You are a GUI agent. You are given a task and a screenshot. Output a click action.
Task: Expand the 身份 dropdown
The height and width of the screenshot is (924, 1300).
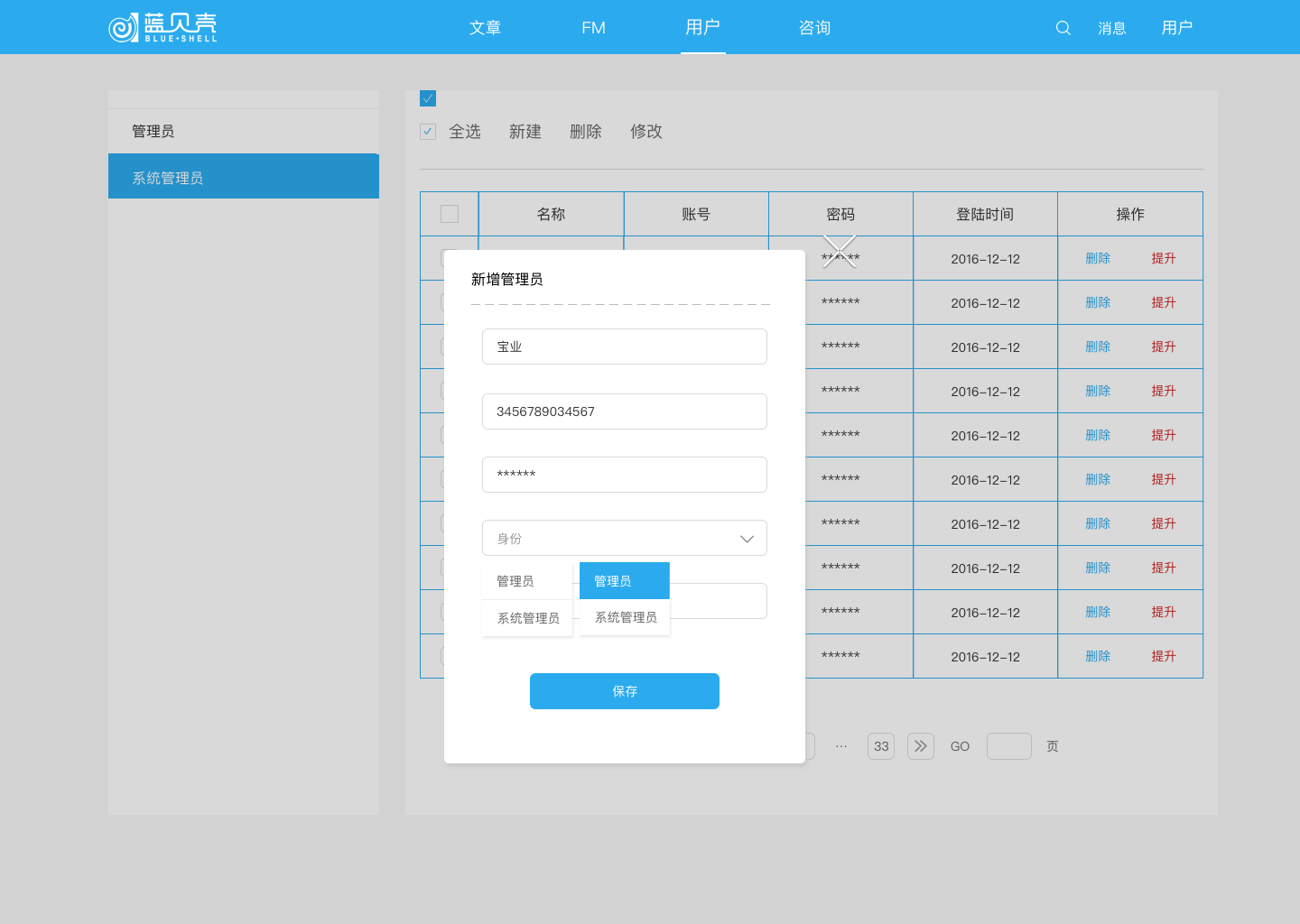(x=625, y=538)
